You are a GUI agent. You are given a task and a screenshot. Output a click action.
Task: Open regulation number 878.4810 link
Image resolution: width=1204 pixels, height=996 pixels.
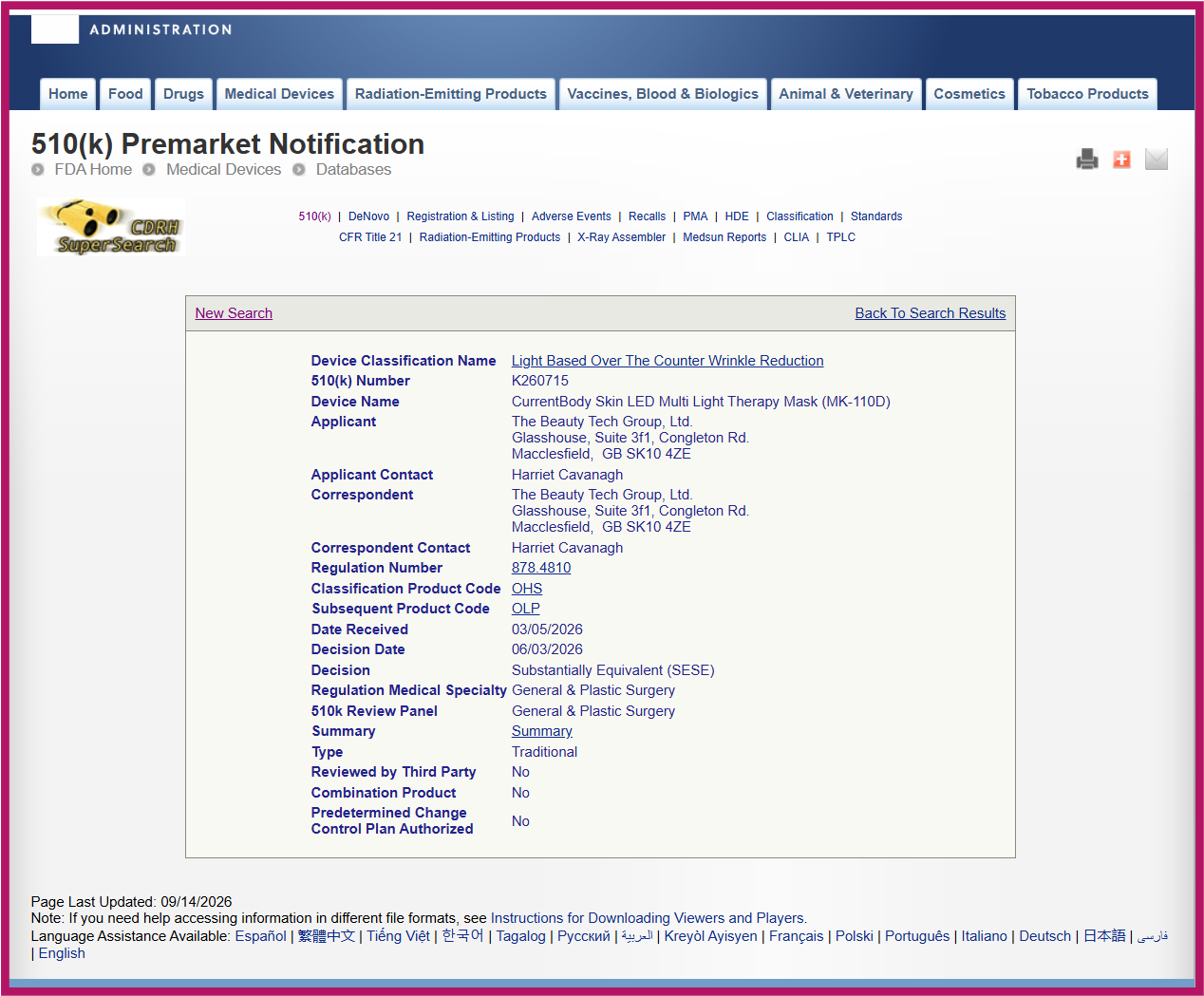pos(541,568)
